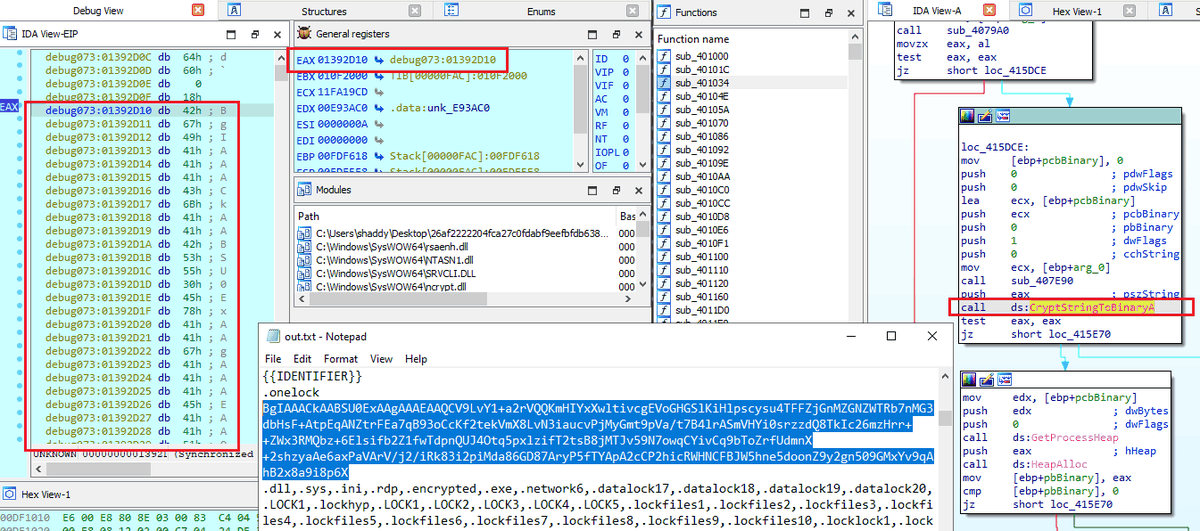
Task: Open Notepad Edit menu
Action: coord(302,358)
